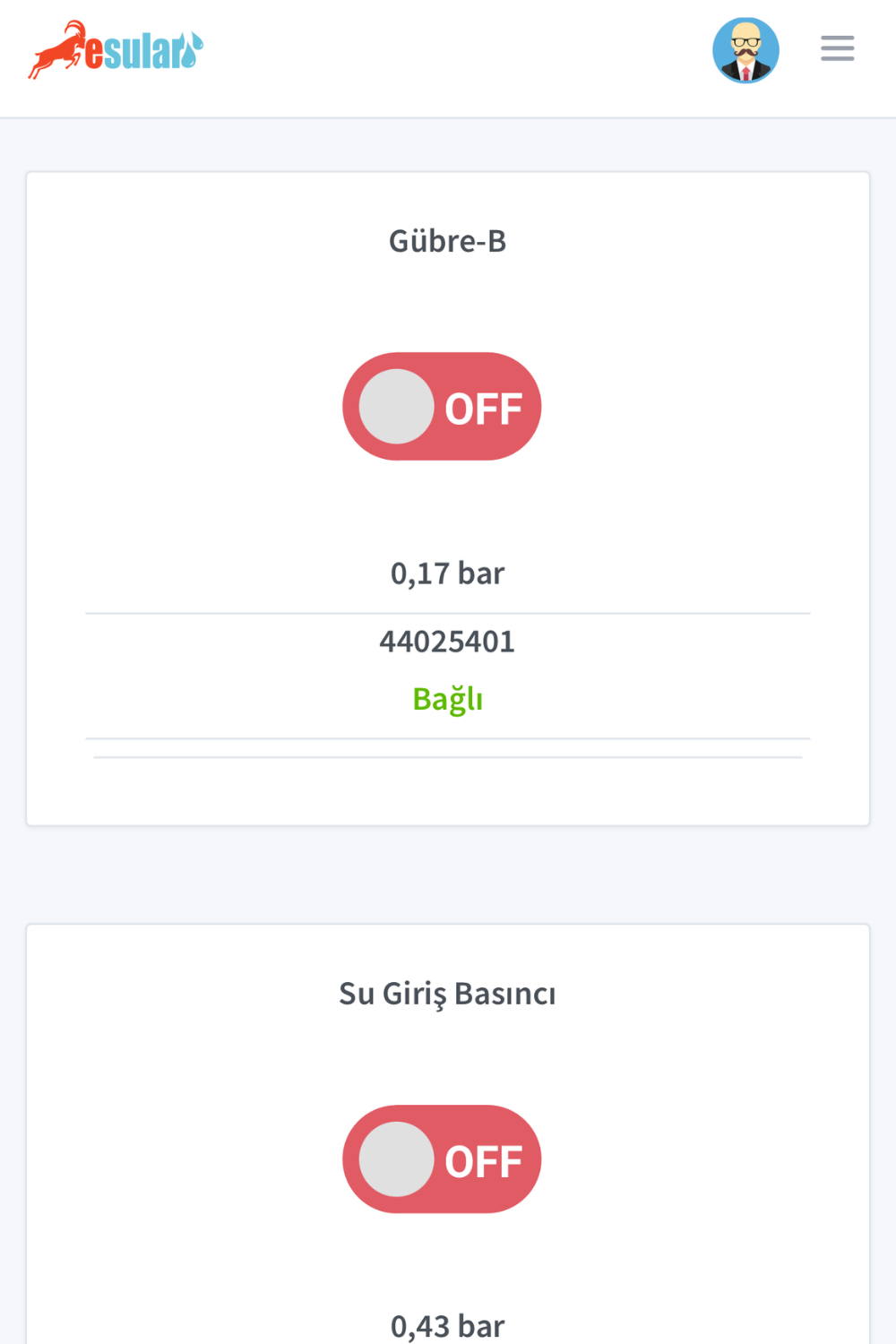Click the divider line below Bağlı status
The width and height of the screenshot is (896, 1344).
(x=447, y=739)
